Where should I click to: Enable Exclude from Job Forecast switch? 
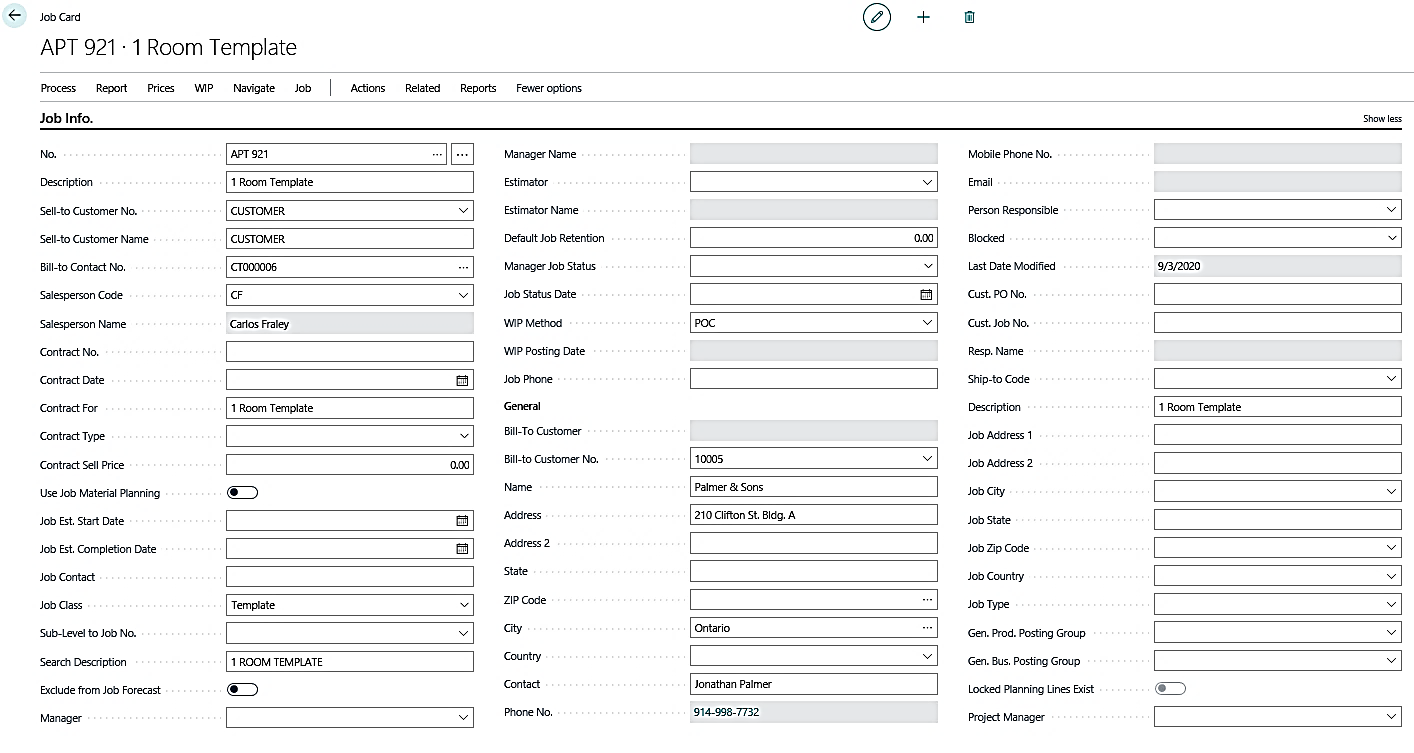click(x=243, y=690)
